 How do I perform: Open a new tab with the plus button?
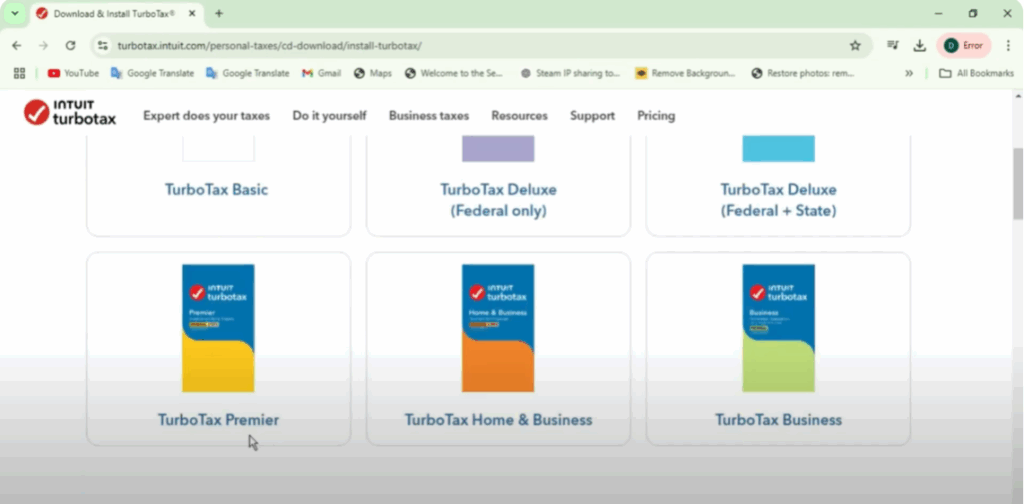pos(219,13)
